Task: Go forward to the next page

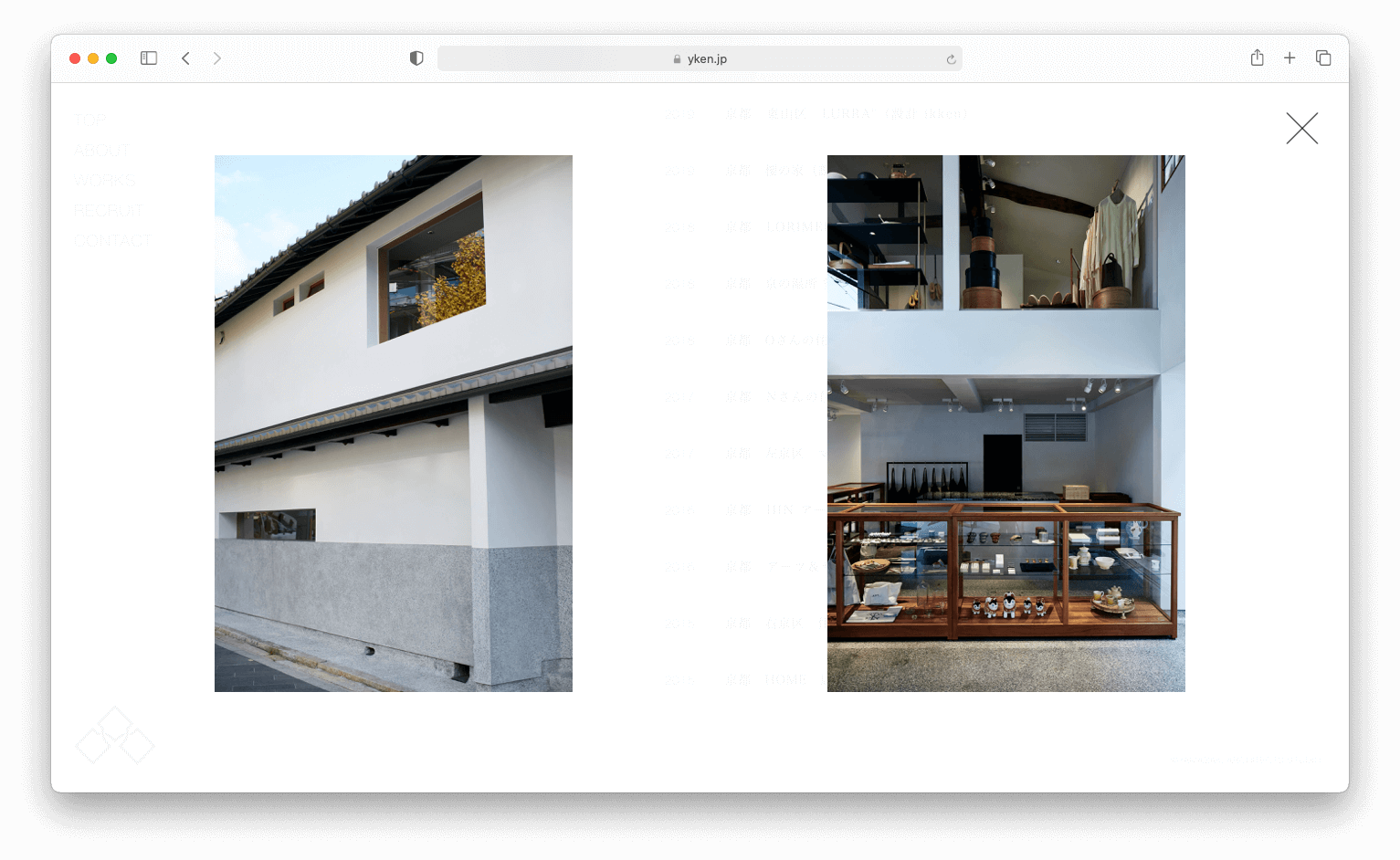Action: (x=216, y=58)
